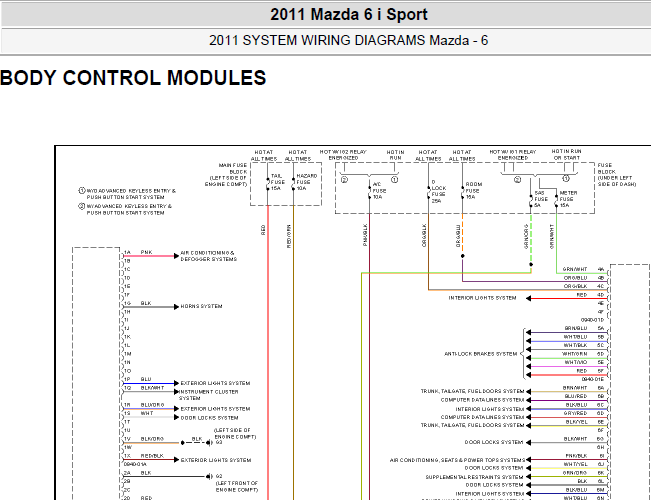Click 'HOT W/ IG1 RELAY ENERGIZED' header
The image size is (651, 500).
click(x=513, y=155)
